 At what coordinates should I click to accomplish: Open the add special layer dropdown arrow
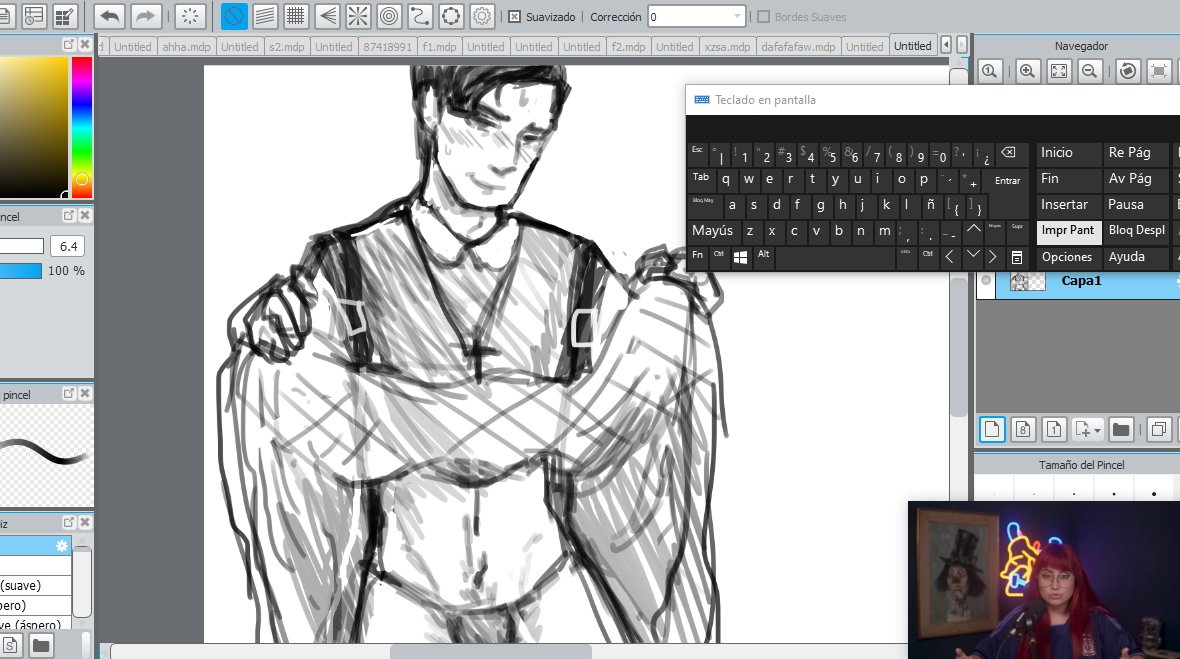point(1098,430)
